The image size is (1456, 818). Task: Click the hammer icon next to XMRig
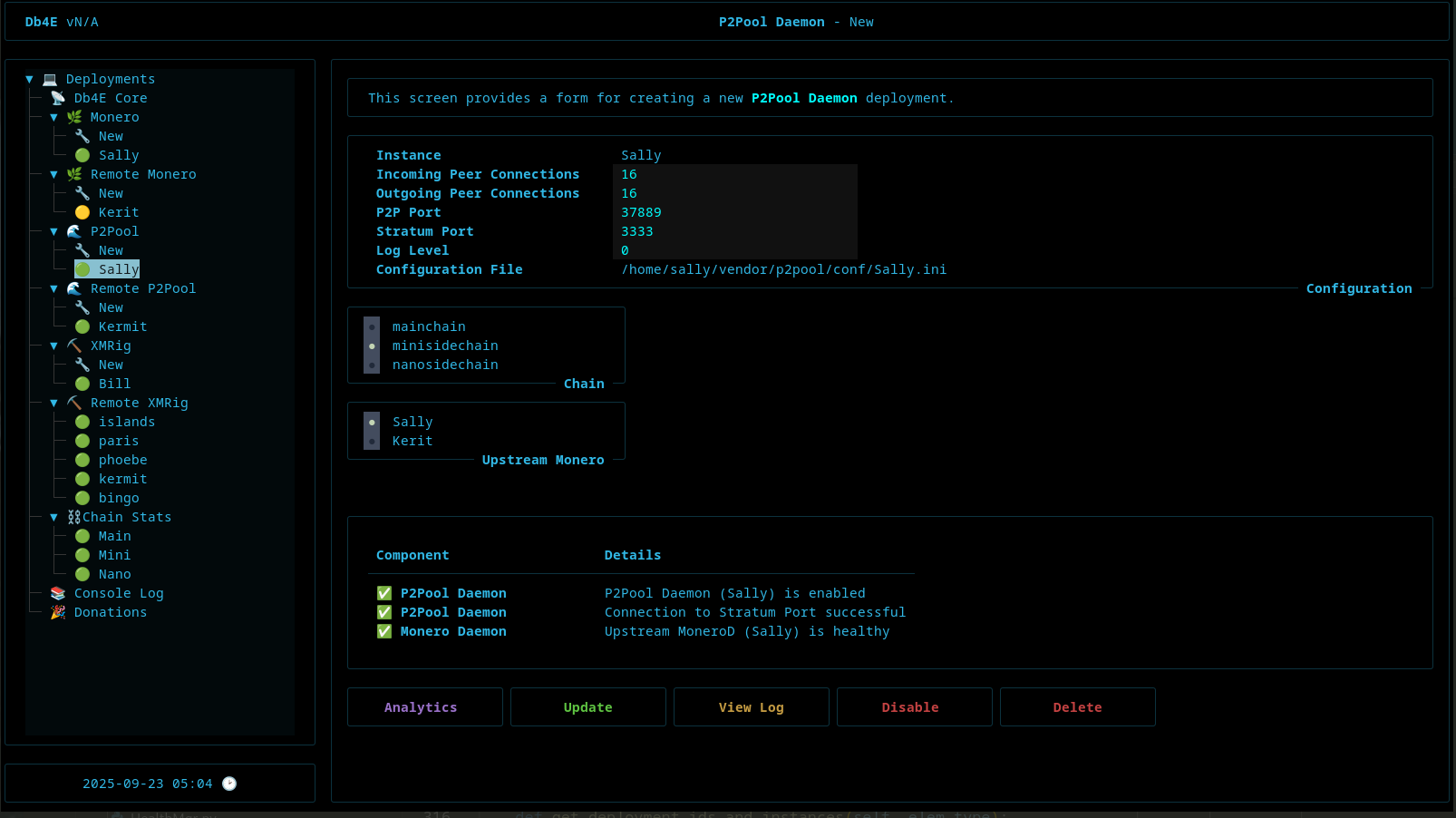[74, 346]
